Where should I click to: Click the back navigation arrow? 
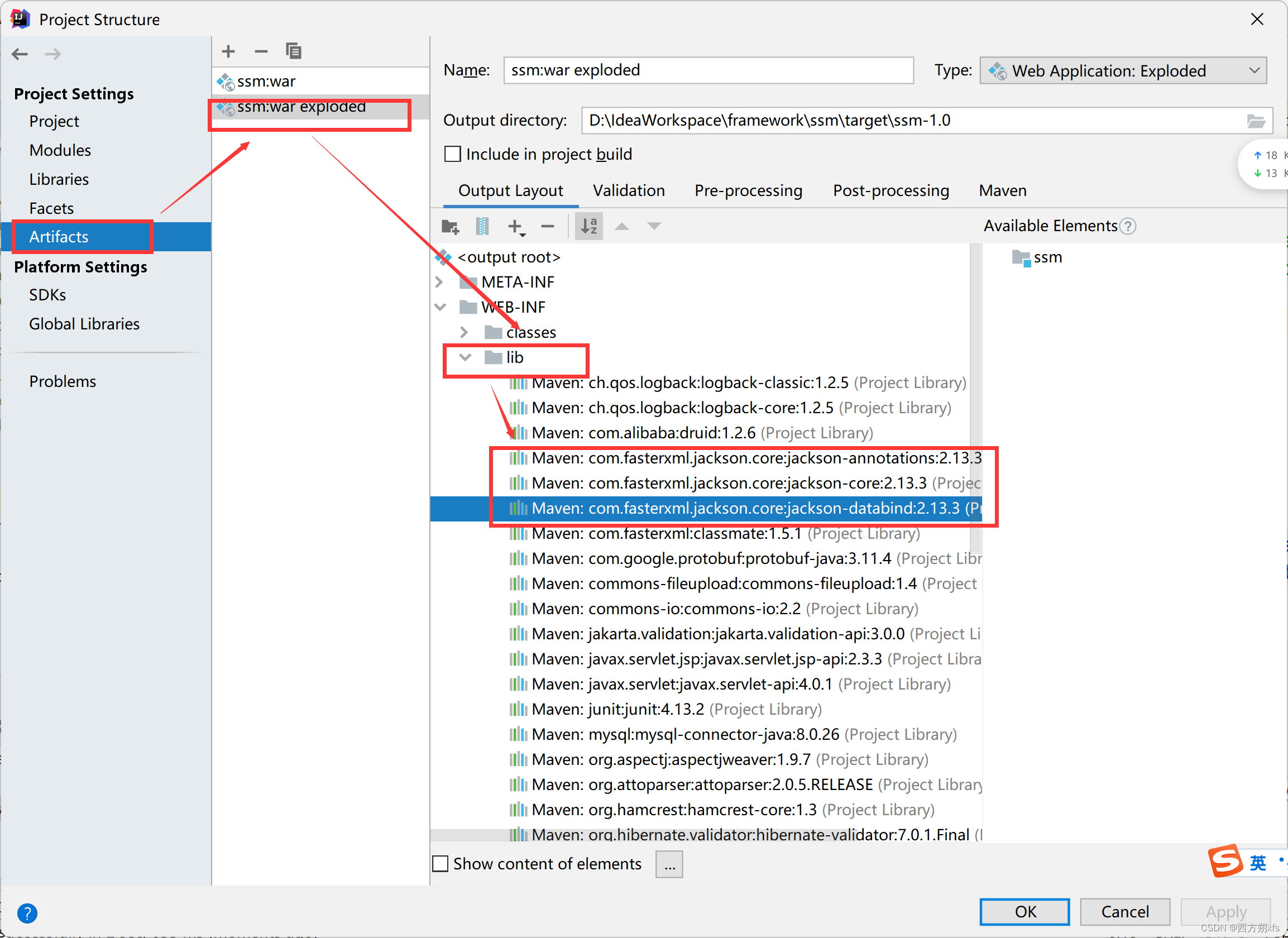[20, 54]
